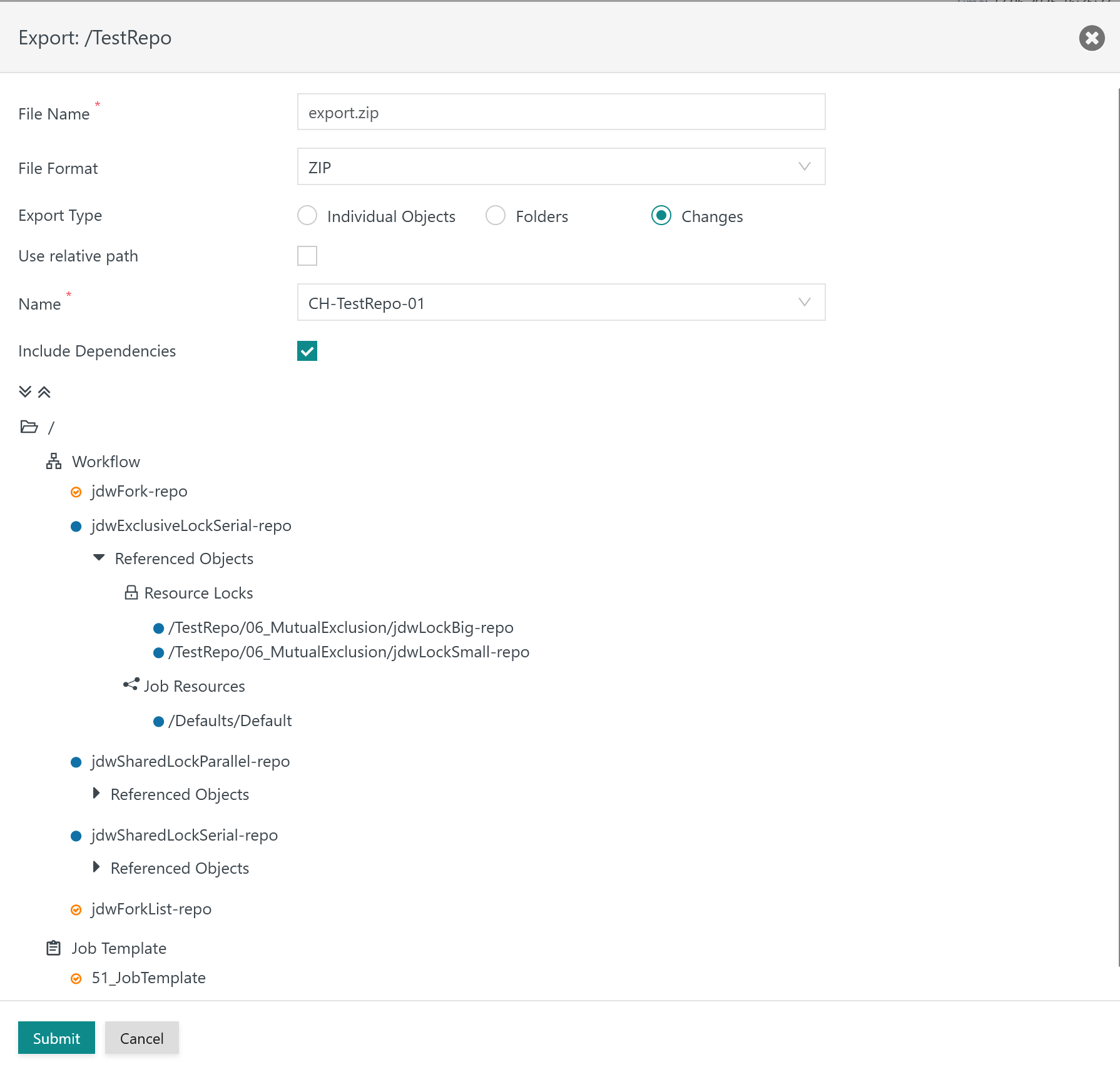This screenshot has width=1120, height=1072.
Task: Click the Resource Locks padlock icon
Action: [x=131, y=592]
